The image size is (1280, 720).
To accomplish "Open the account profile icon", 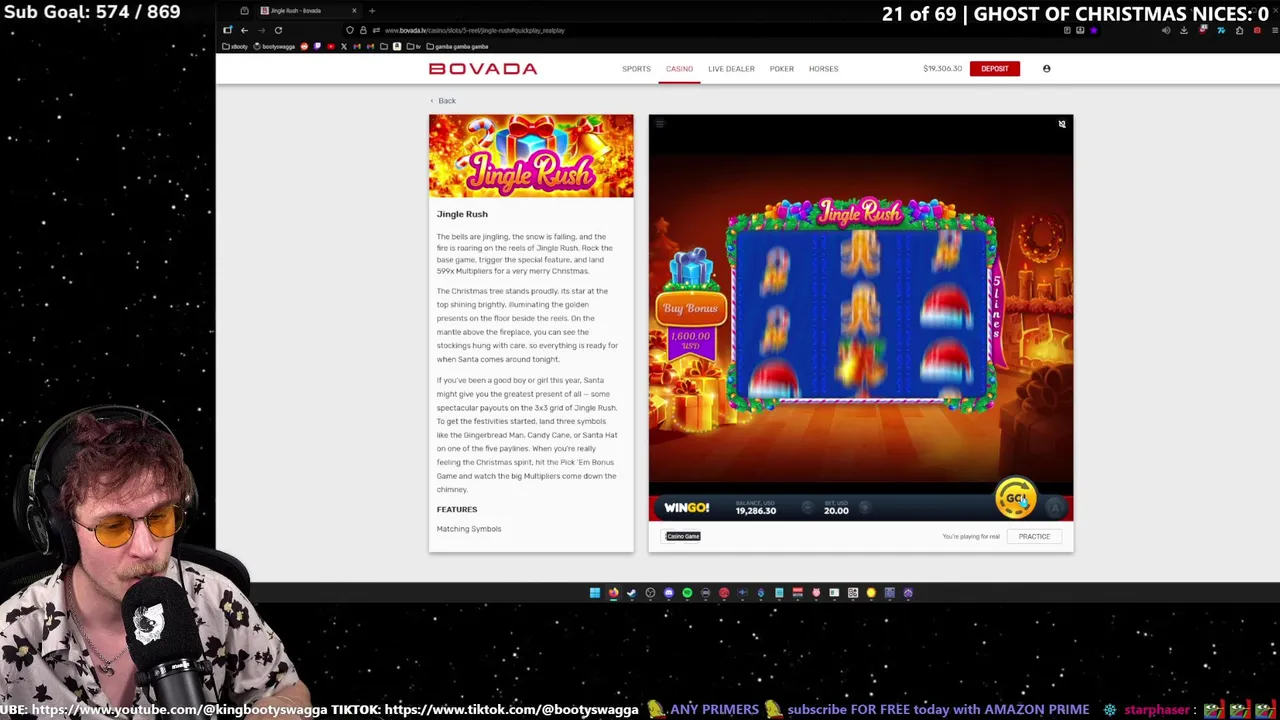I will 1047,69.
